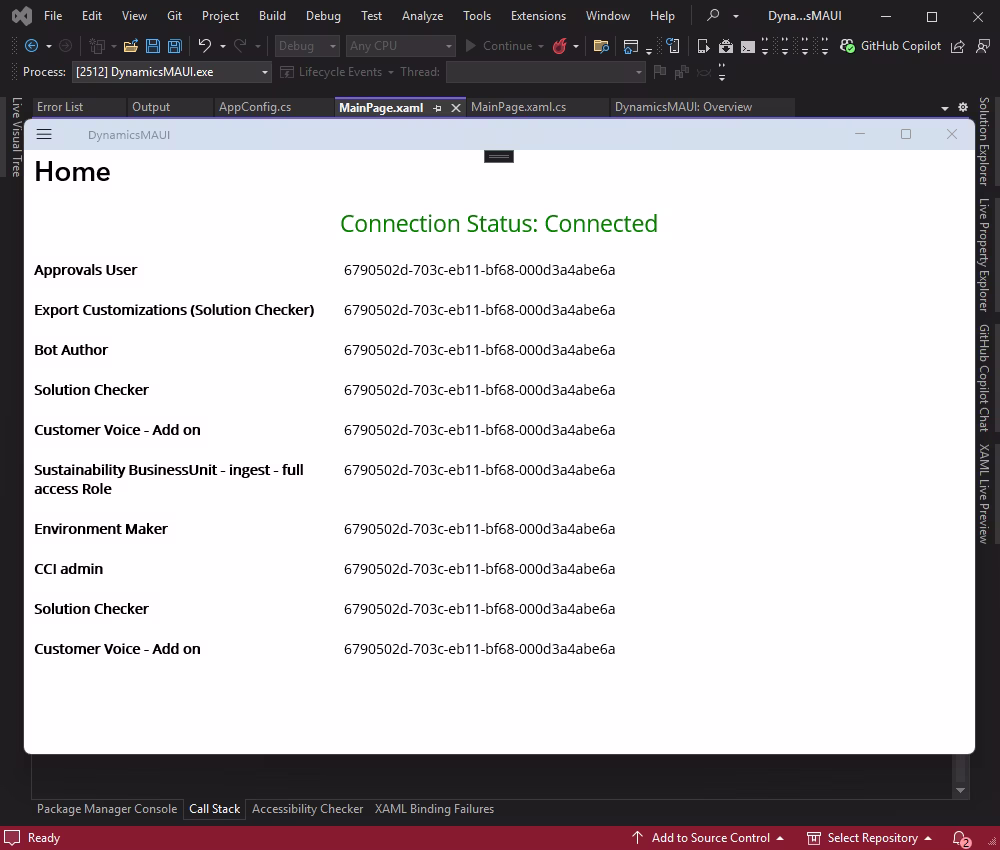Click the Visual Studio logo icon
The image size is (1000, 850).
(22, 16)
